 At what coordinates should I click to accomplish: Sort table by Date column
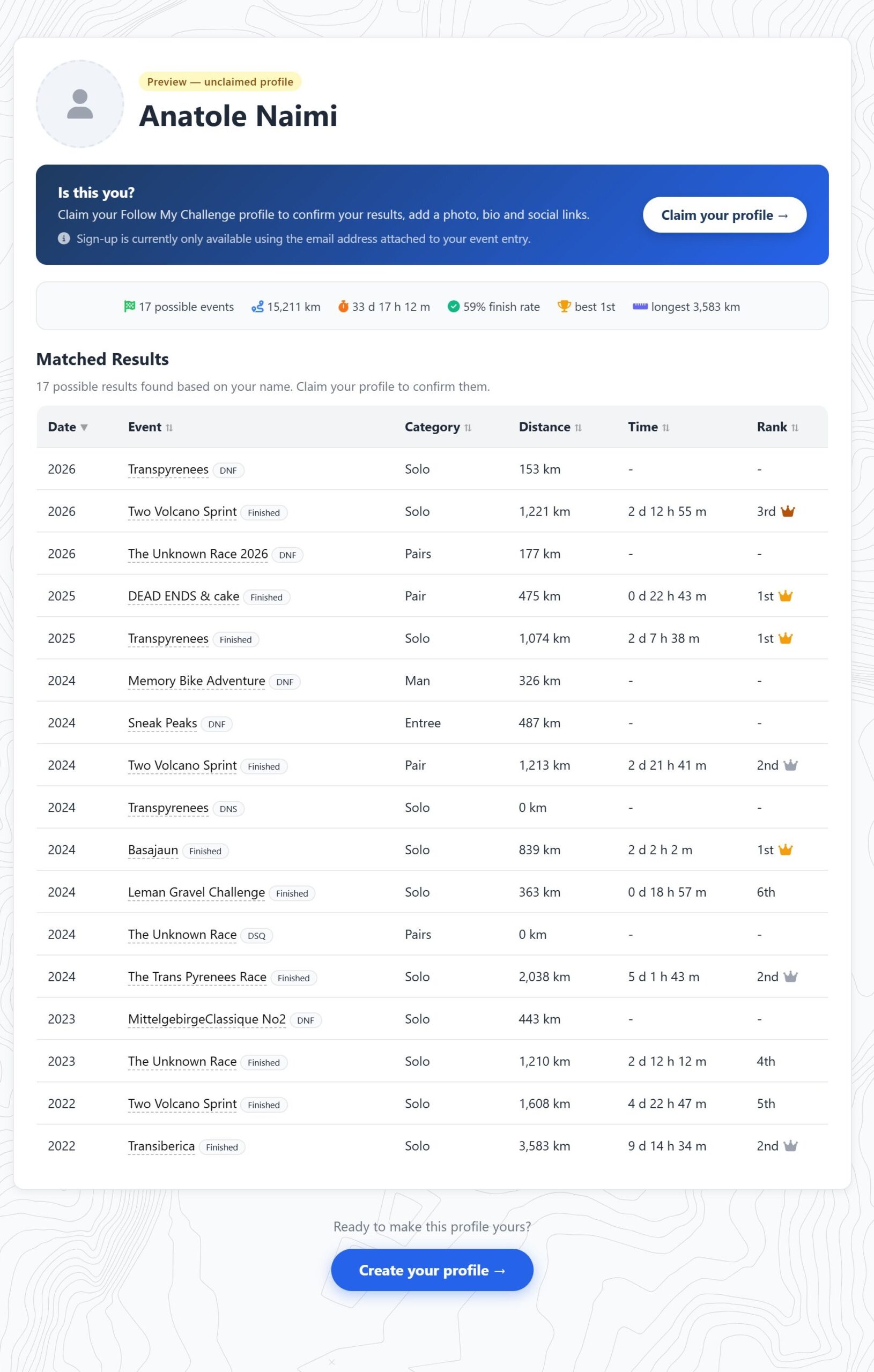(67, 427)
